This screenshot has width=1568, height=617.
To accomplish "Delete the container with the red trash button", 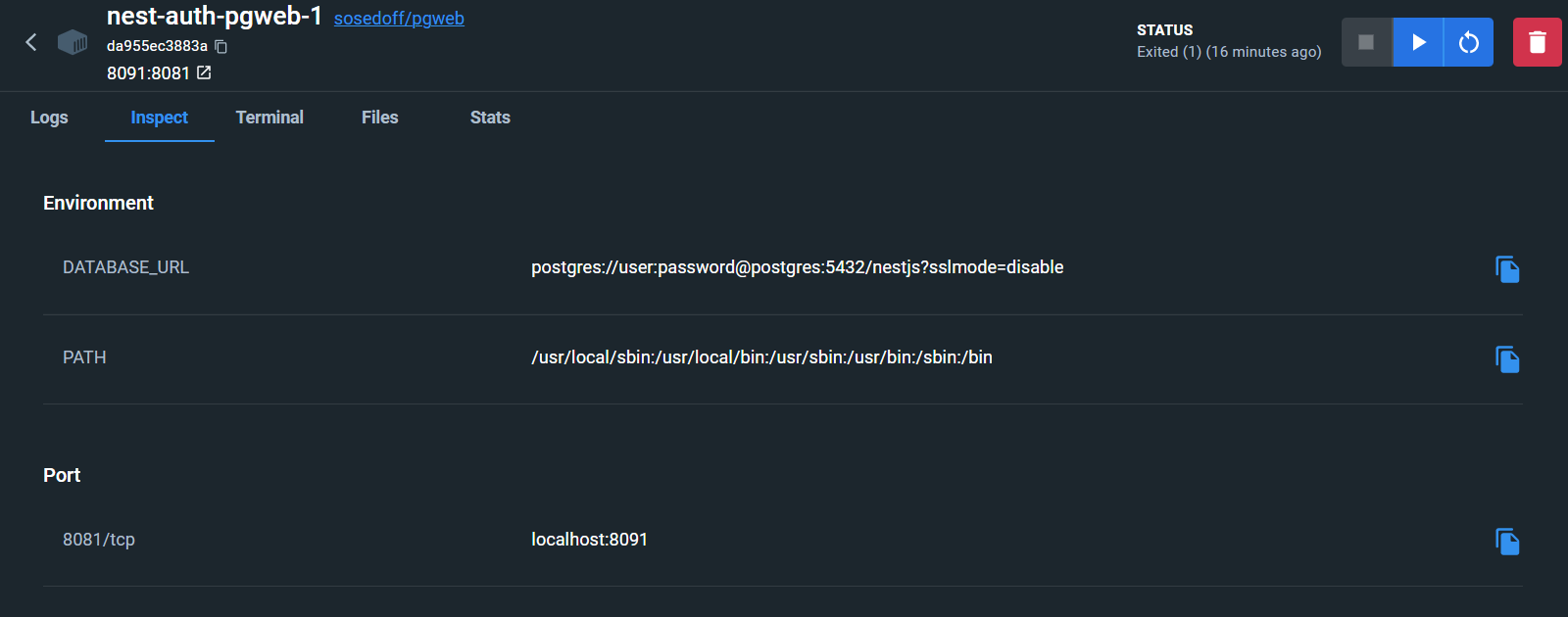I will pyautogui.click(x=1538, y=42).
